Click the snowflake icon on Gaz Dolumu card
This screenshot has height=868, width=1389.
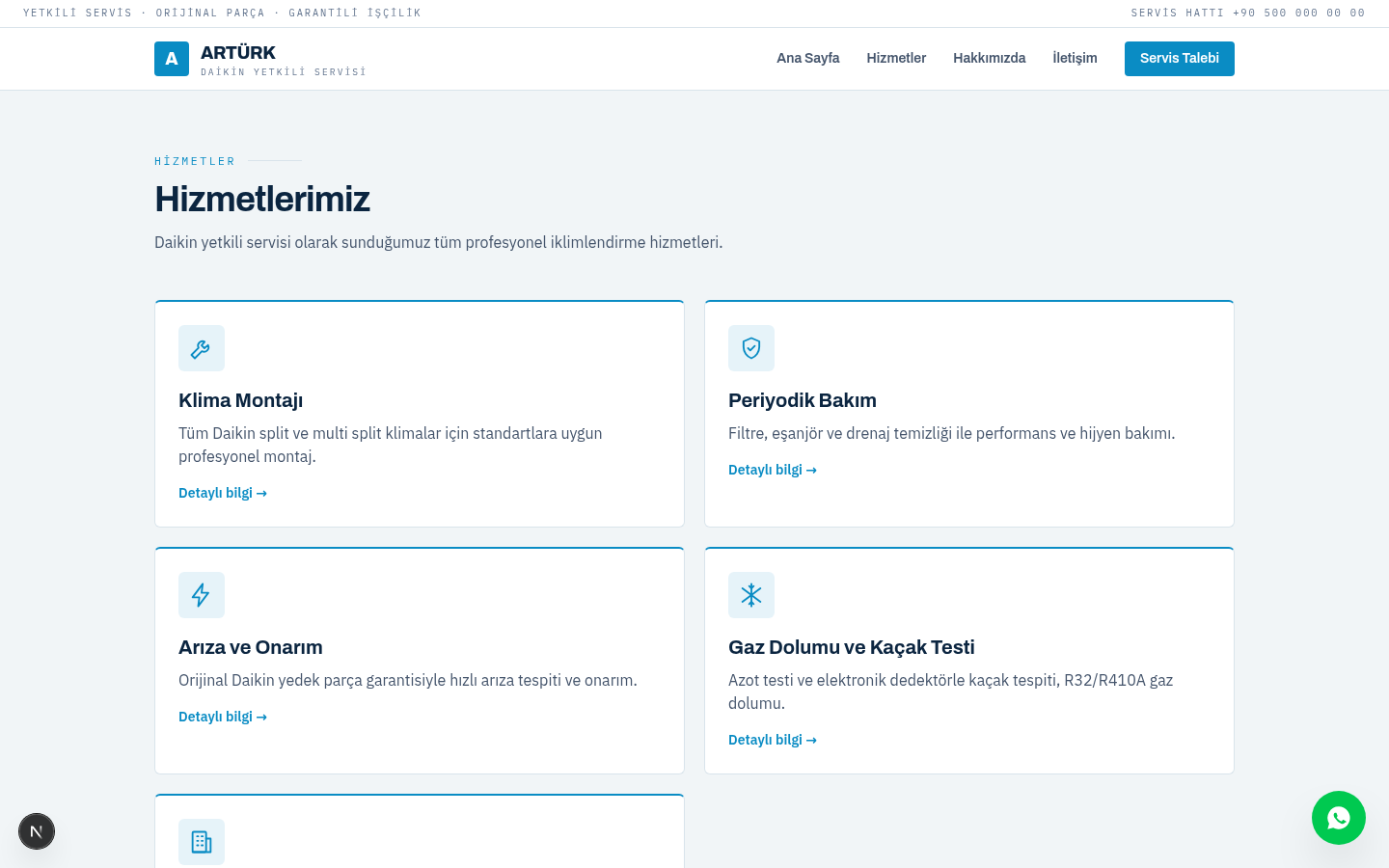[x=751, y=595]
